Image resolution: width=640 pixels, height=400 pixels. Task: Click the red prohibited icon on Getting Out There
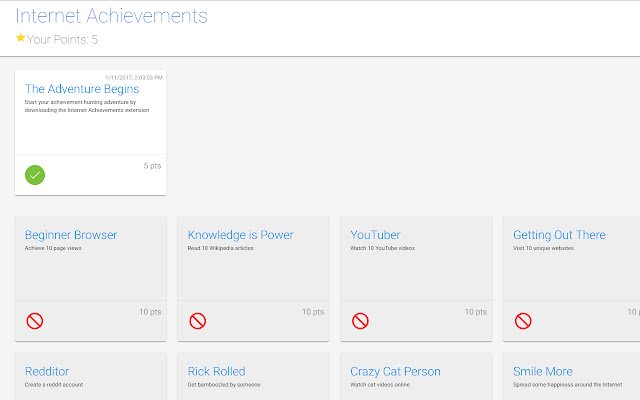(523, 321)
